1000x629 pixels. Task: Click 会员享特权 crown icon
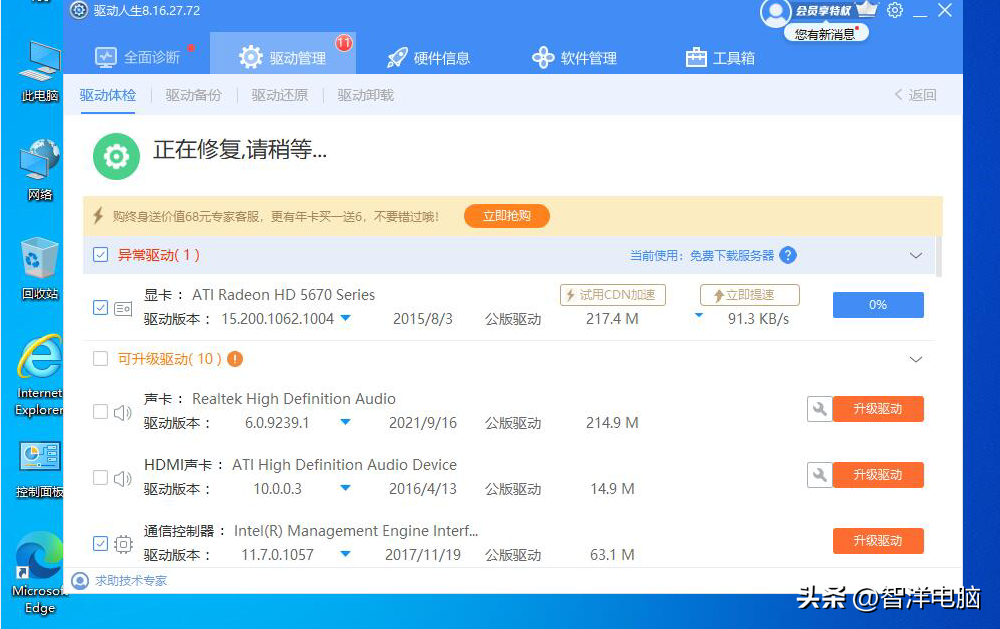pyautogui.click(x=866, y=9)
